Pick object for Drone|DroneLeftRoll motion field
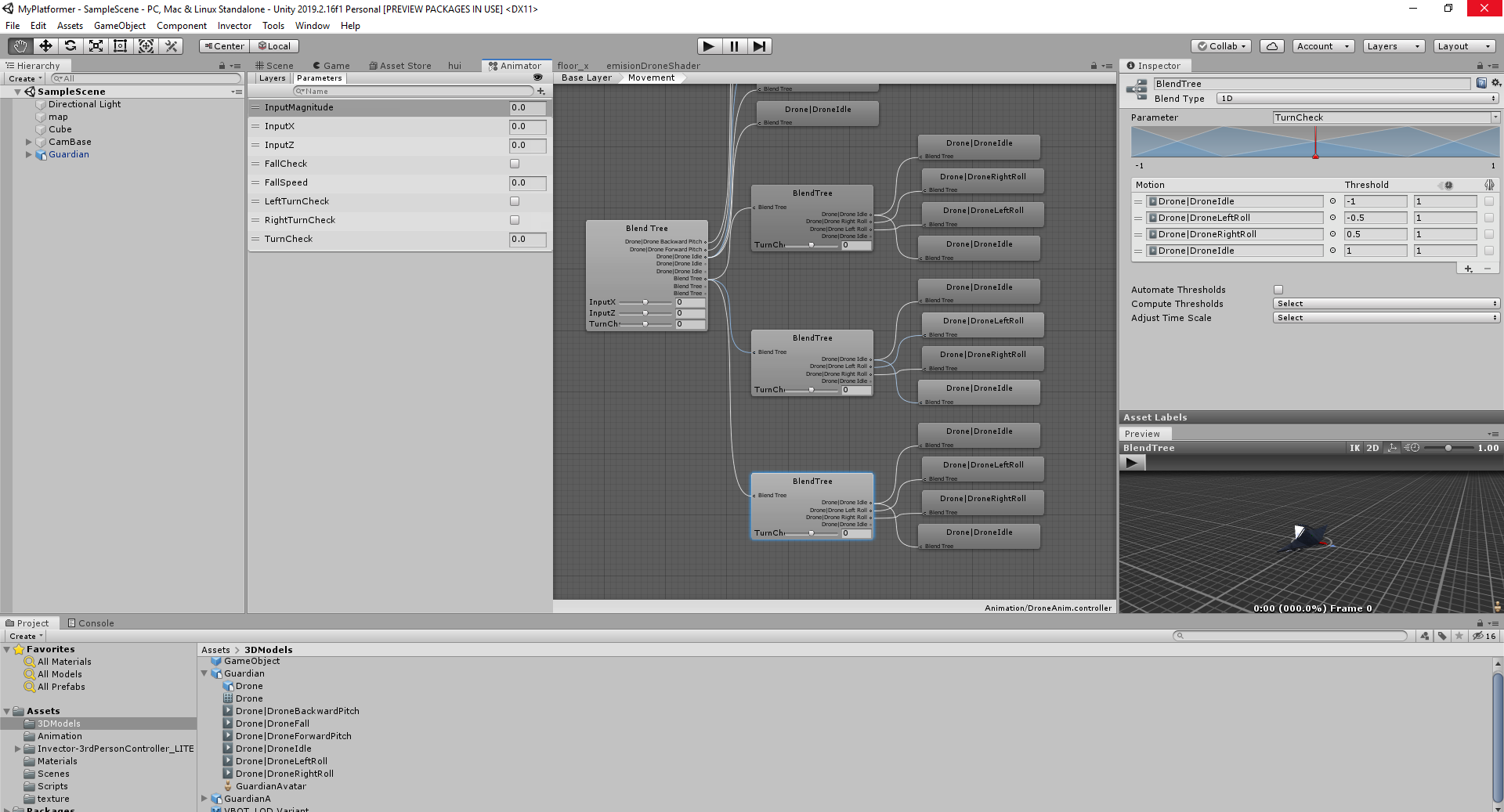The image size is (1504, 812). click(x=1332, y=218)
